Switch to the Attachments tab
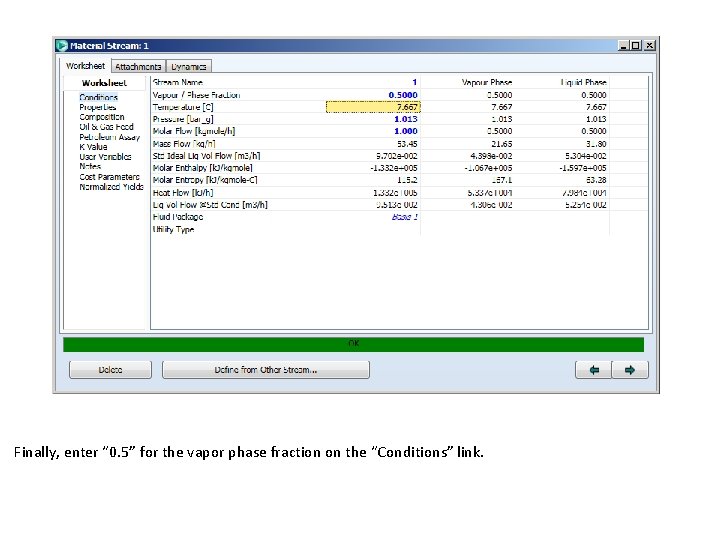The image size is (720, 540). click(138, 67)
